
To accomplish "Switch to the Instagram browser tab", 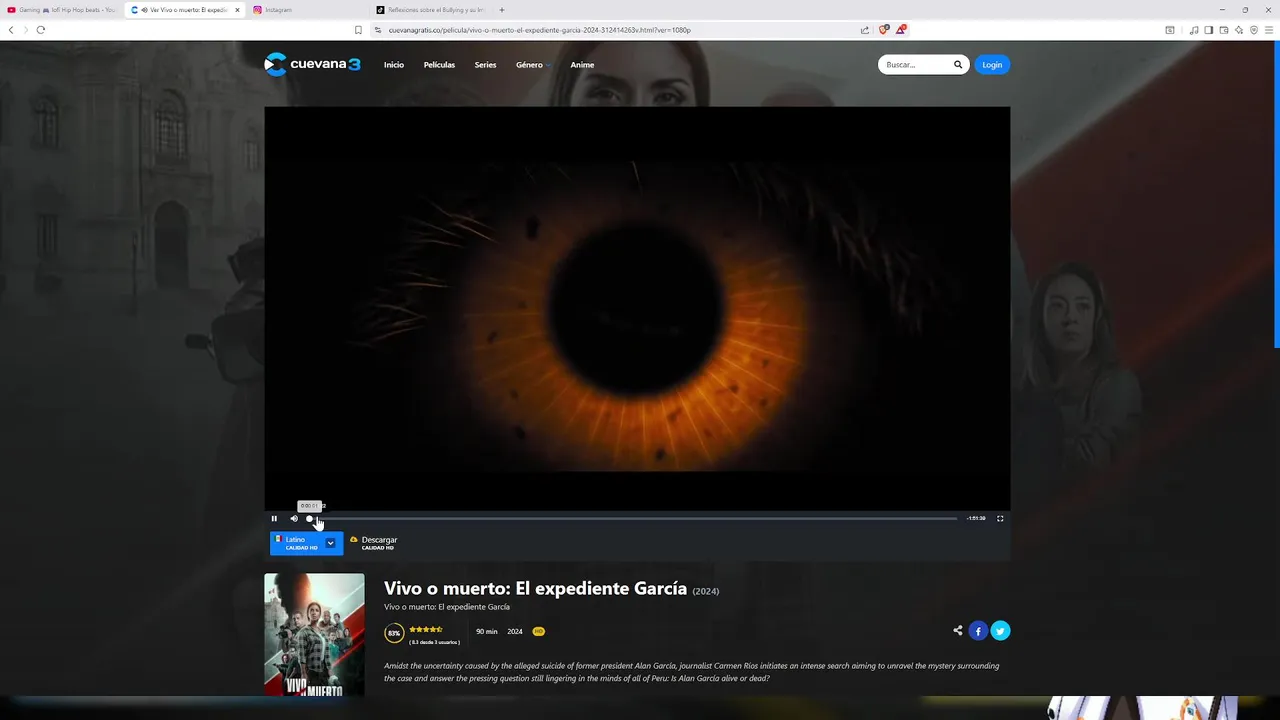I will pyautogui.click(x=306, y=10).
